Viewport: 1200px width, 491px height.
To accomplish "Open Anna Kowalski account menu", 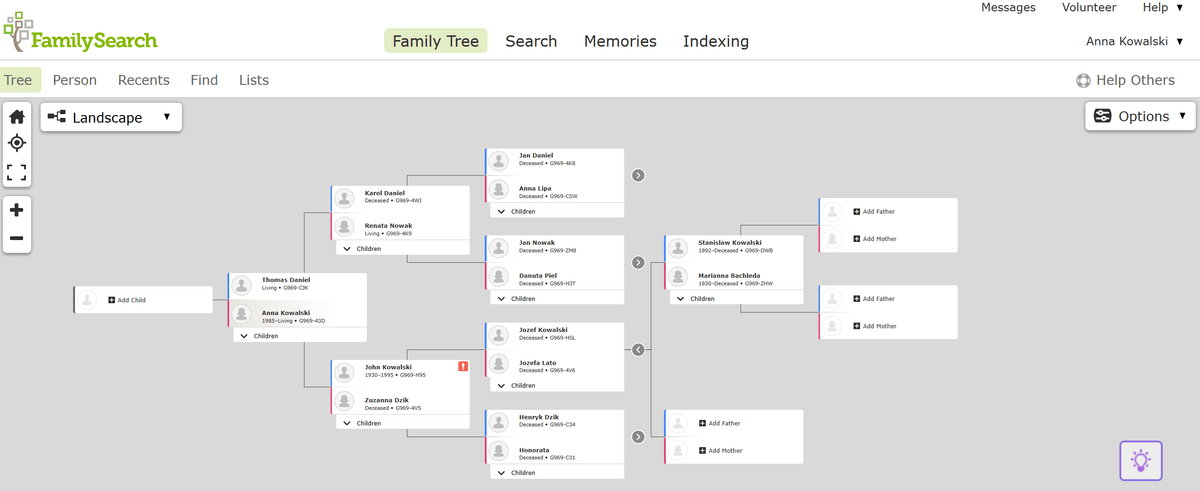I will (1134, 41).
